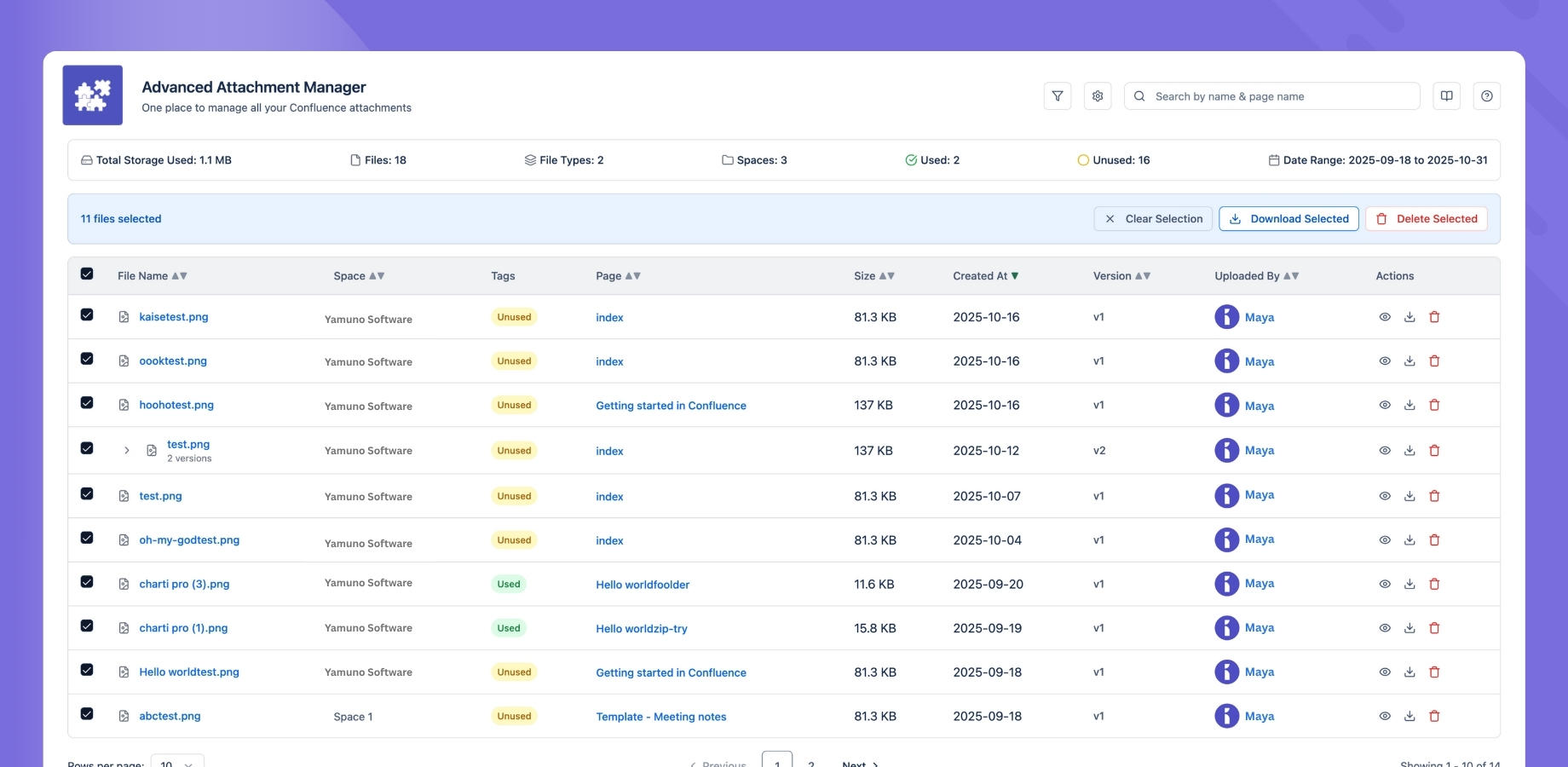Open the settings gear icon
The height and width of the screenshot is (767, 1568).
[1098, 95]
